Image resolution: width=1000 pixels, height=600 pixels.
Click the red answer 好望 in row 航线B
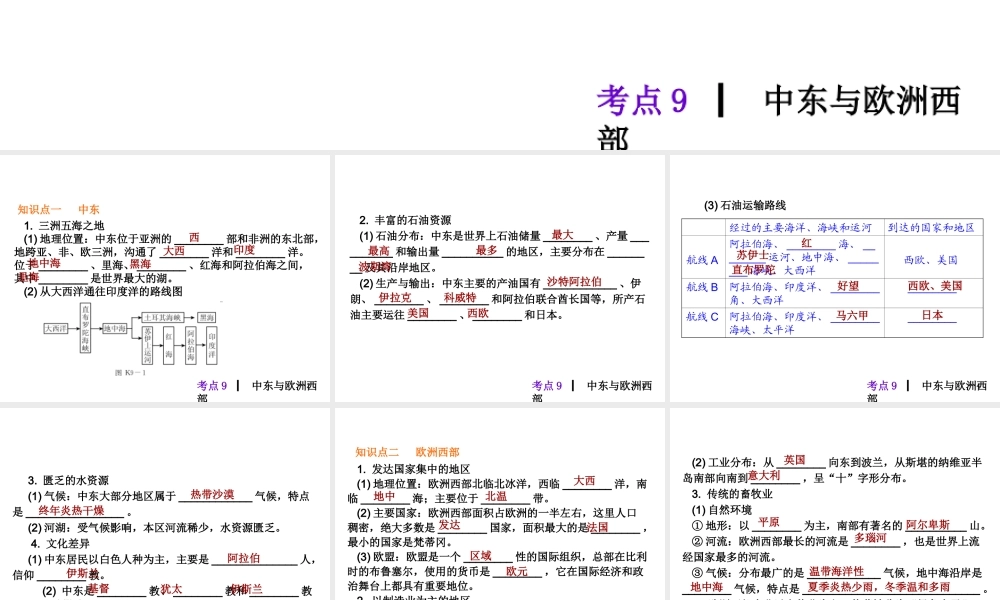848,286
